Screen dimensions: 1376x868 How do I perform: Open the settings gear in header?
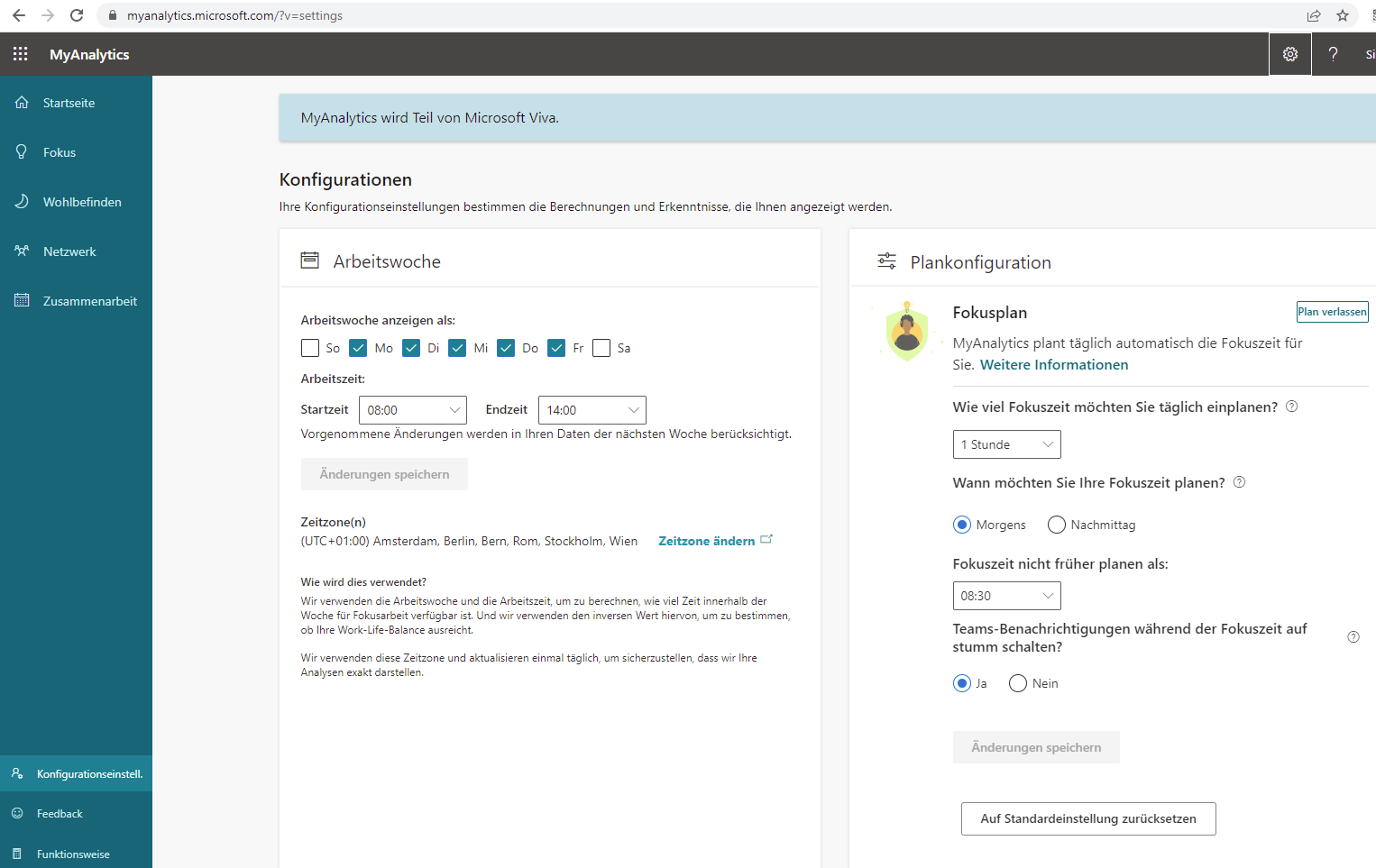coord(1290,54)
